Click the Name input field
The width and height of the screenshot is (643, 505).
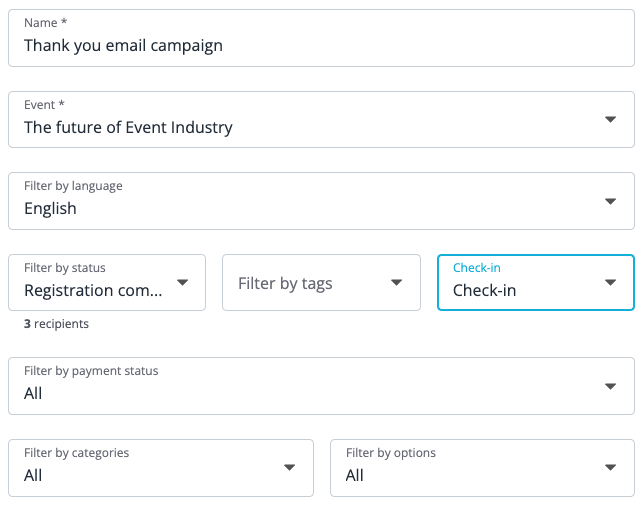click(x=322, y=38)
